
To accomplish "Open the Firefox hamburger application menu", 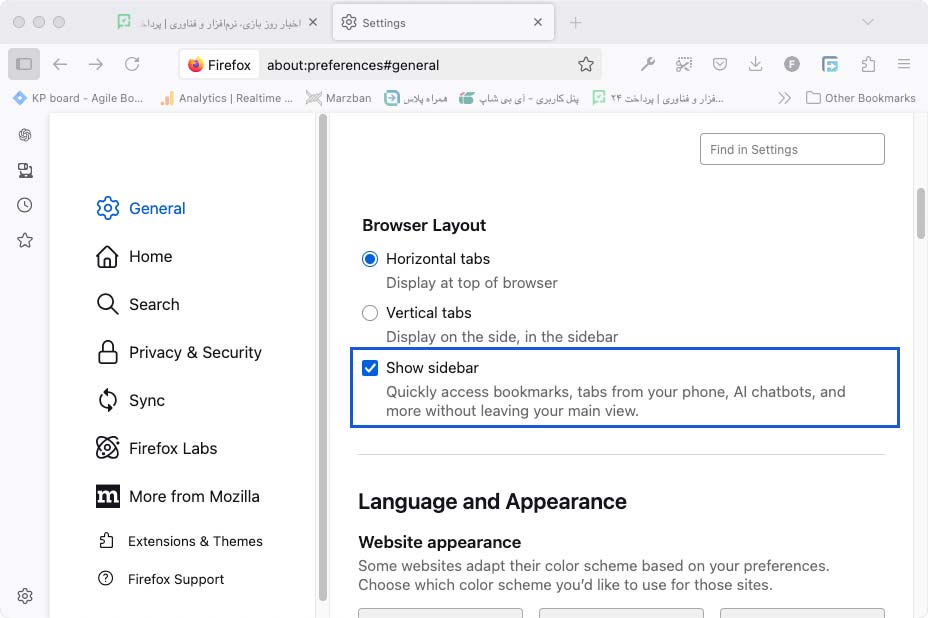I will click(x=904, y=64).
